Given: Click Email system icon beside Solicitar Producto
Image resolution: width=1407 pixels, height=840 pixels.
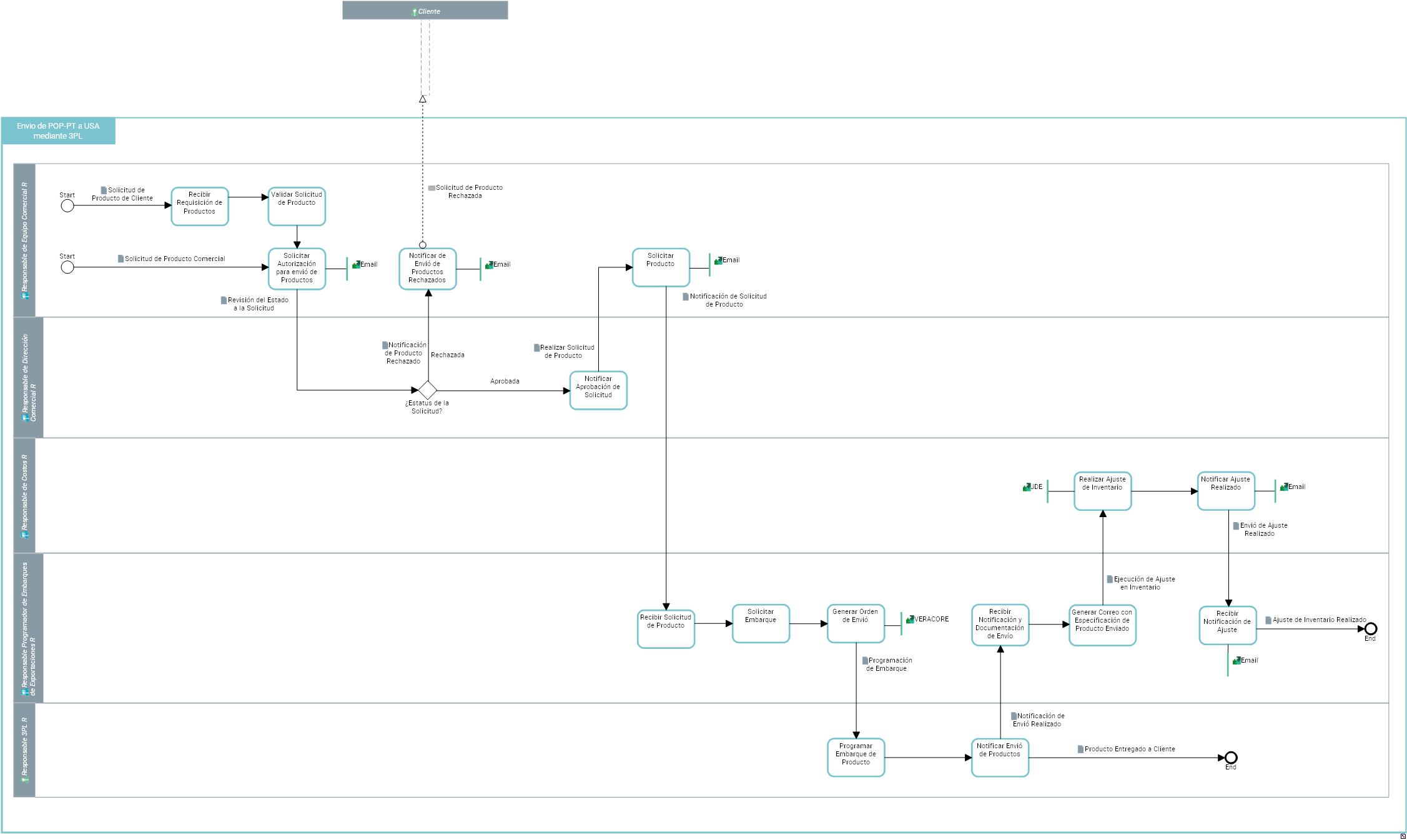Looking at the screenshot, I should click(x=718, y=260).
